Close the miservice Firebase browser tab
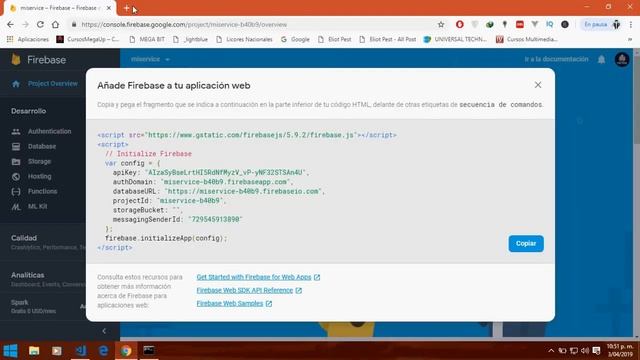This screenshot has width=640, height=360. (x=109, y=8)
